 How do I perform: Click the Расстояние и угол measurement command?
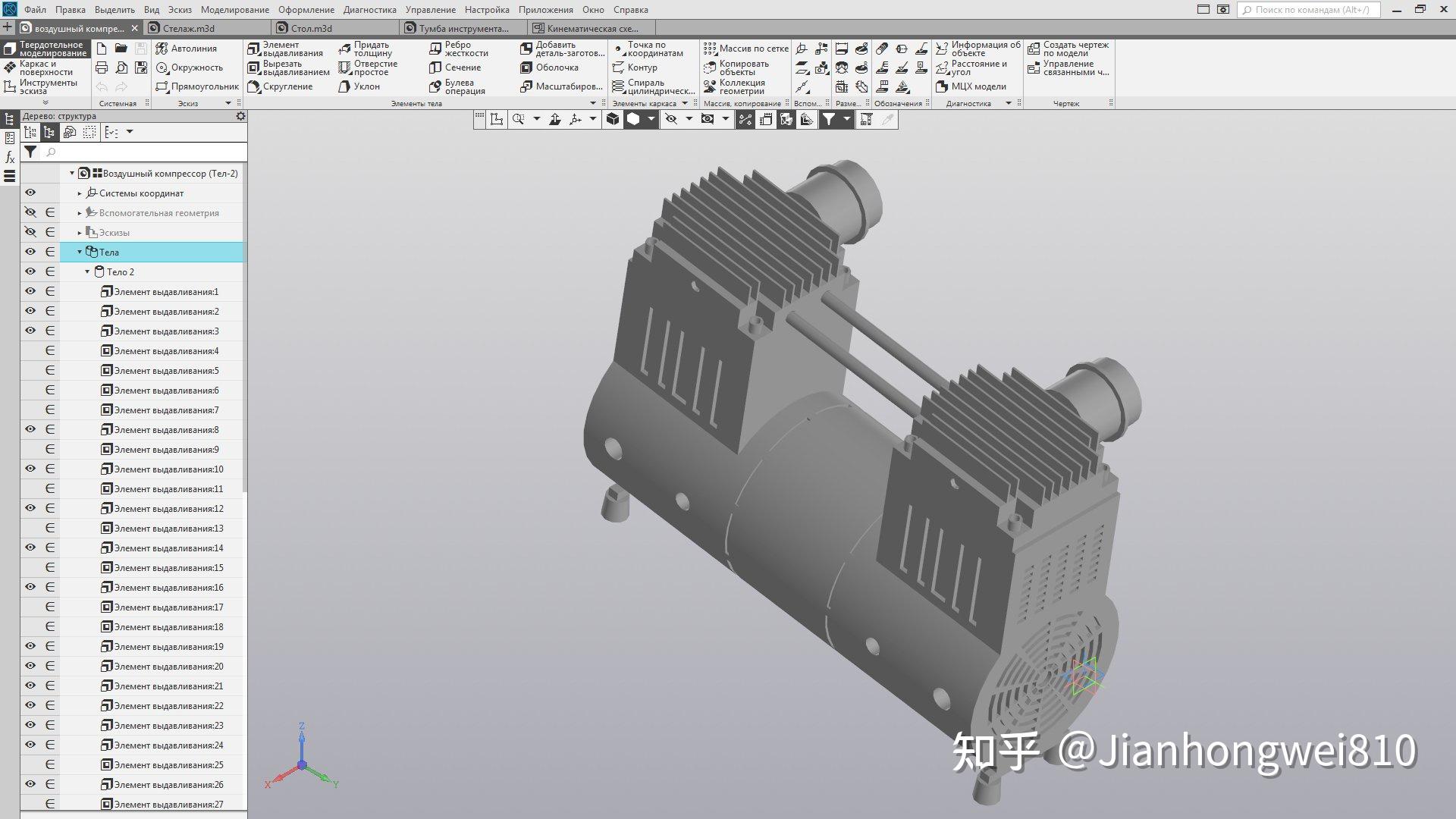[977, 67]
